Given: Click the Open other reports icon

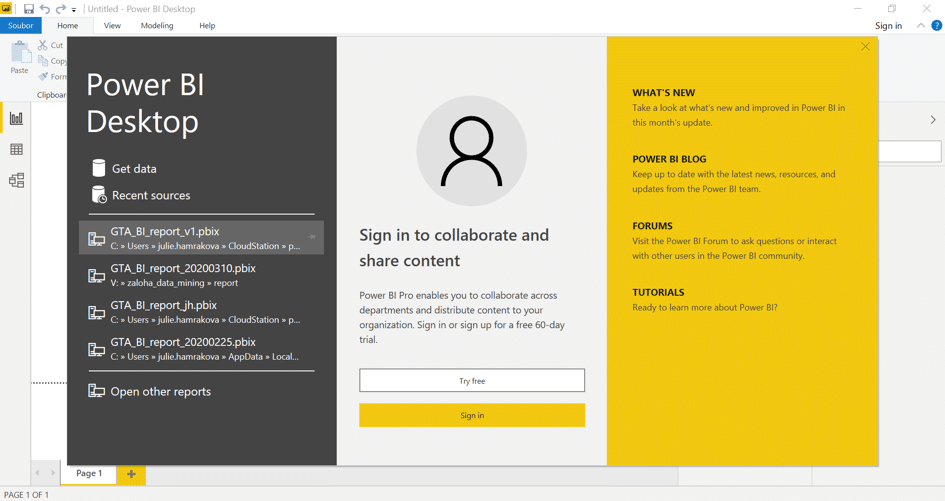Looking at the screenshot, I should click(x=96, y=391).
